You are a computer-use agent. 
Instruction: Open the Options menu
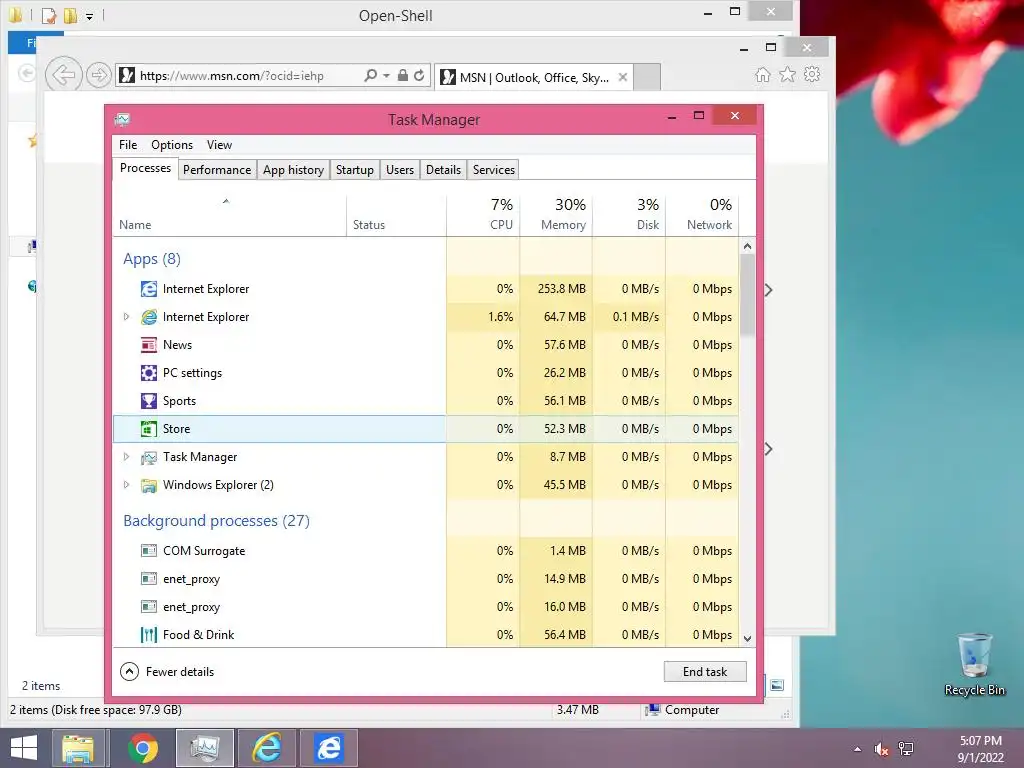click(x=172, y=145)
